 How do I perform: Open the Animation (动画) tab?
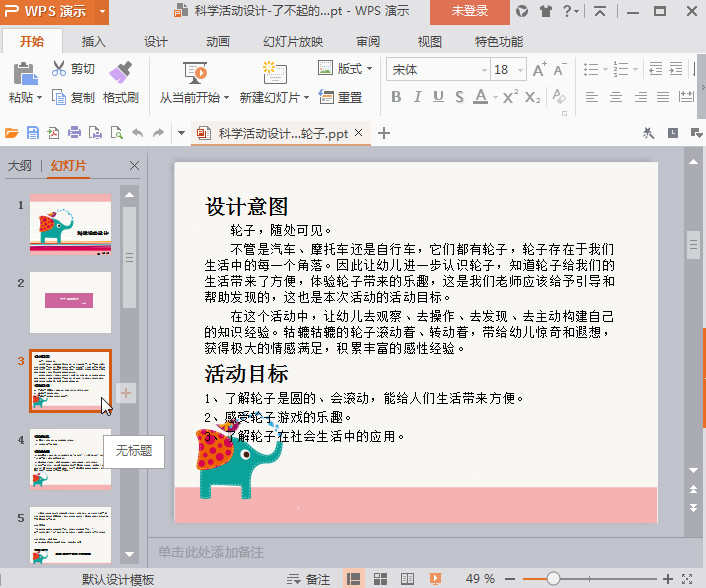[x=218, y=42]
